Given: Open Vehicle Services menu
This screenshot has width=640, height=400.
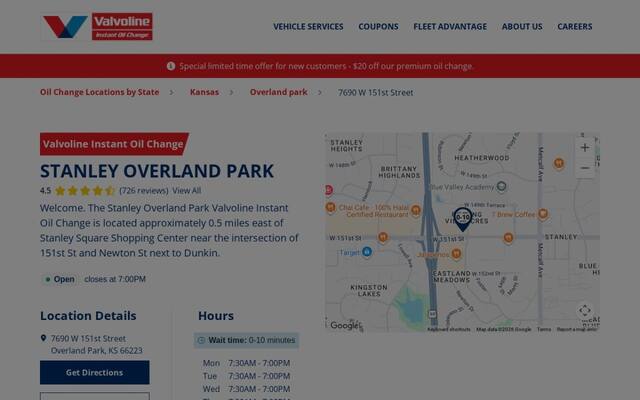Looking at the screenshot, I should (308, 27).
